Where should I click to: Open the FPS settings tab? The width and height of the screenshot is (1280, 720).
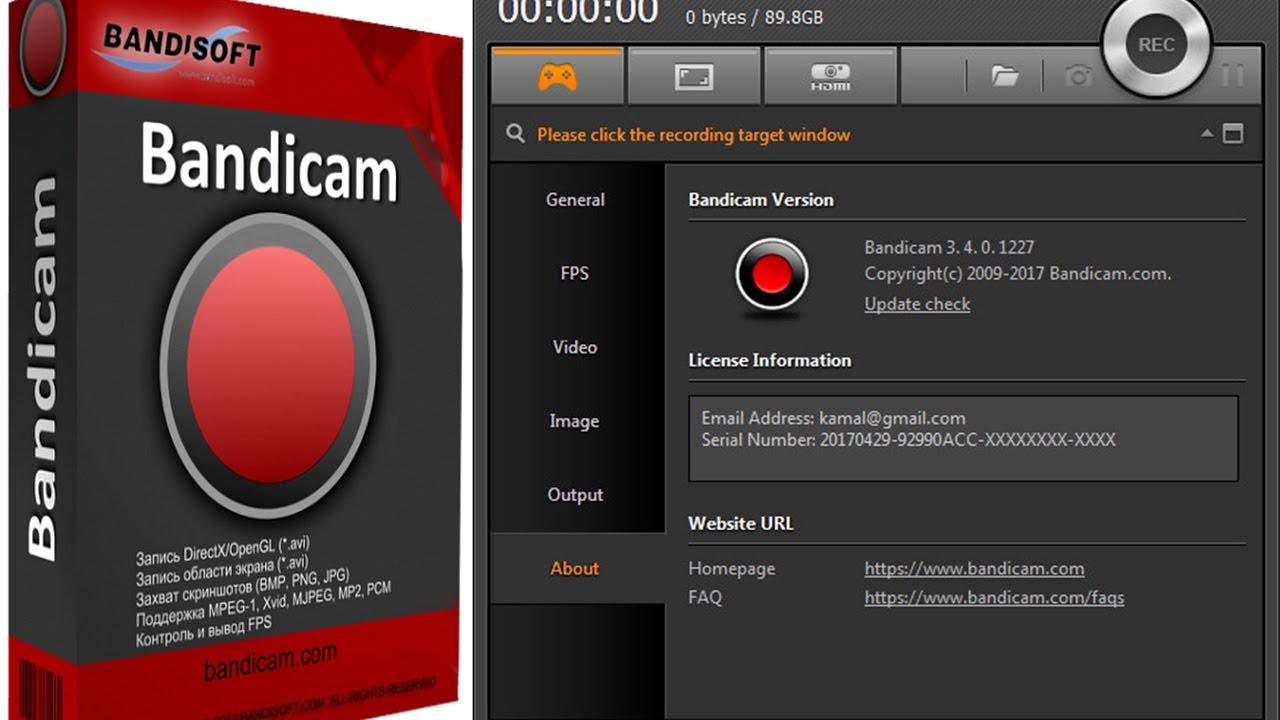pyautogui.click(x=575, y=273)
